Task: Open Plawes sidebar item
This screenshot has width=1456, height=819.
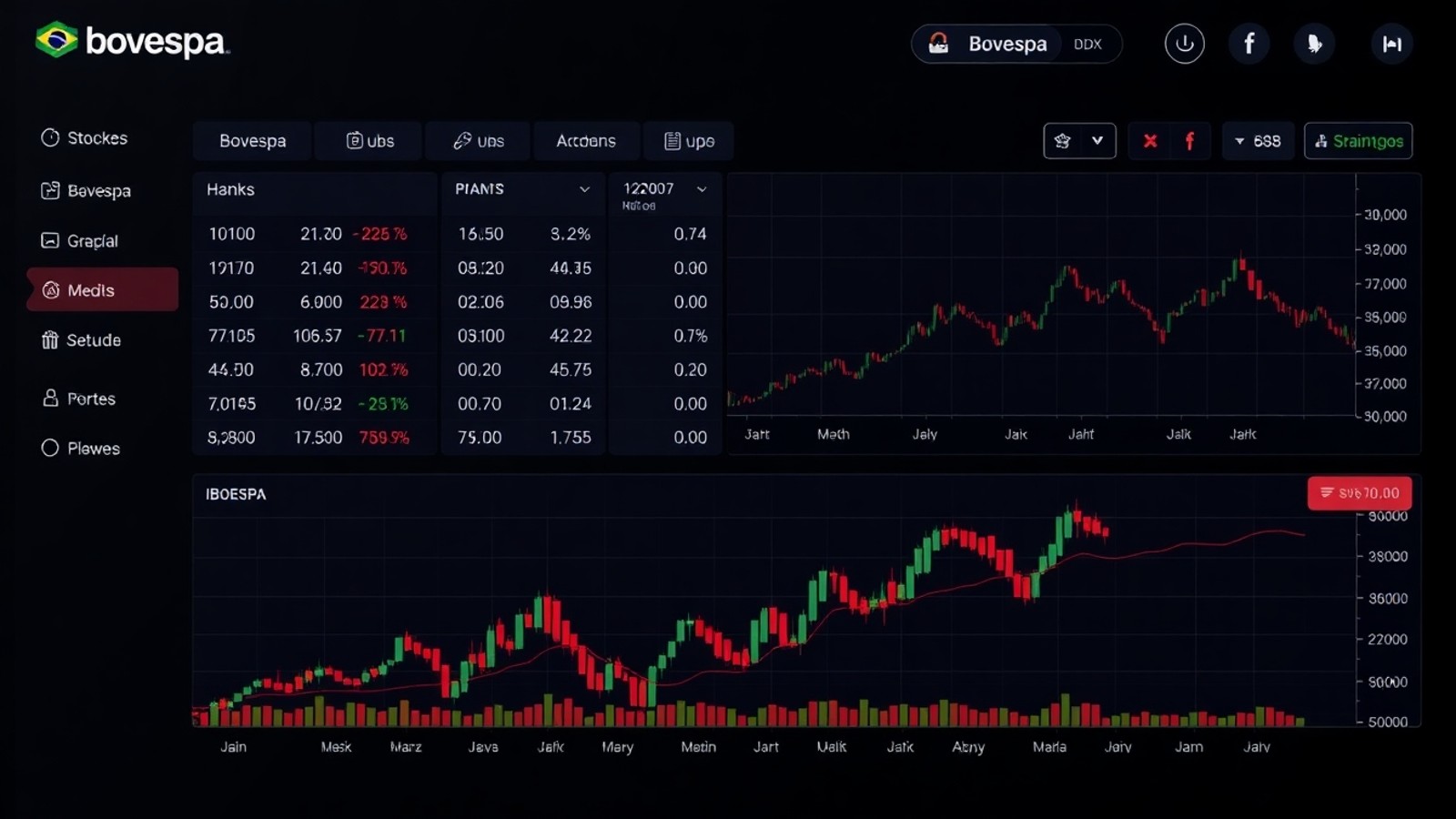Action: [x=80, y=448]
